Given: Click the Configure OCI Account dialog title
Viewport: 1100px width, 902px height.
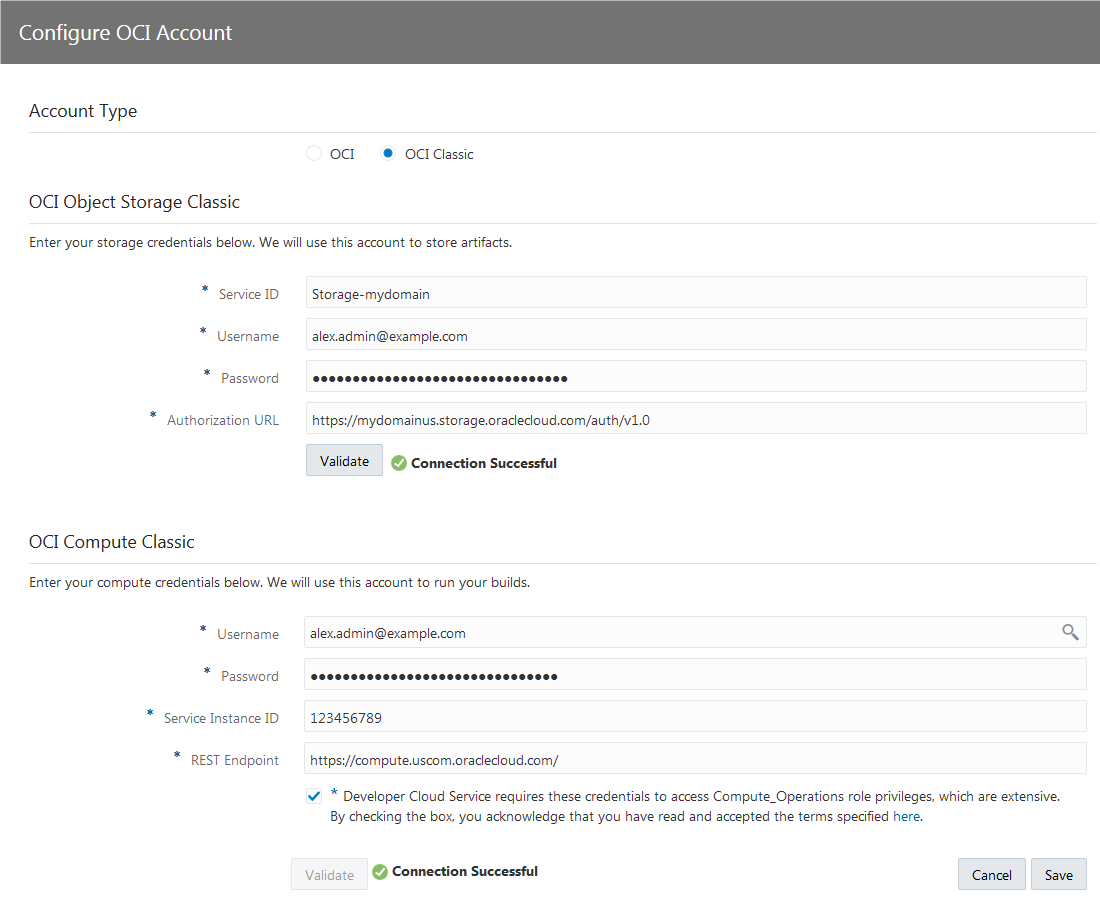Looking at the screenshot, I should pos(126,32).
